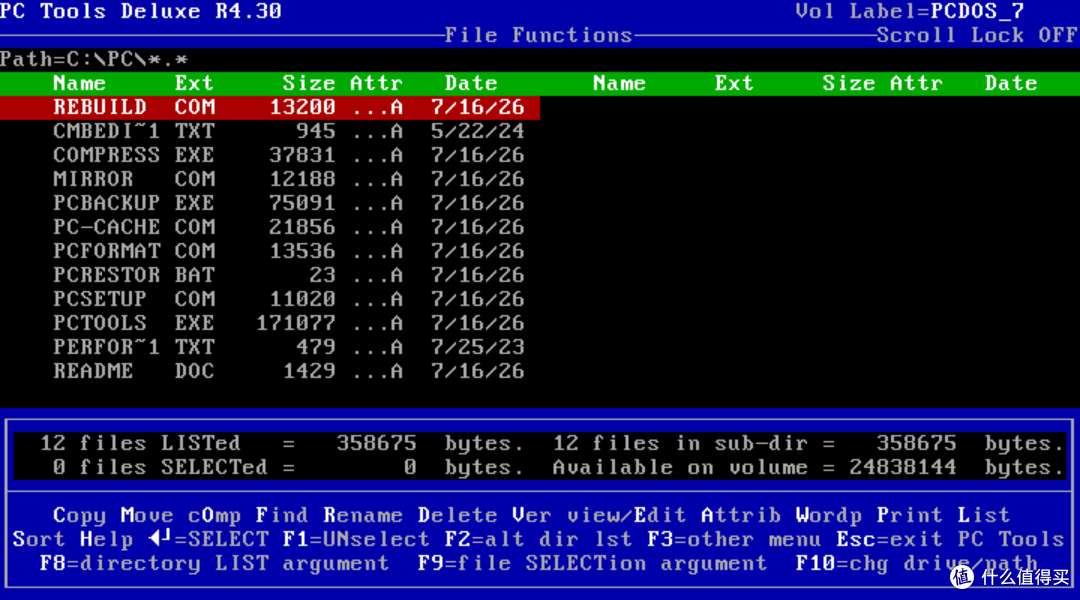Viewport: 1080px width, 600px height.
Task: Click the Vol Label=PCDOS_7 text
Action: [x=910, y=12]
